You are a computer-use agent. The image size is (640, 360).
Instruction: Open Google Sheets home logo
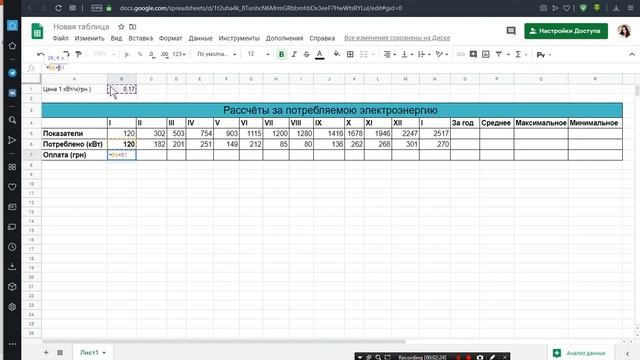[x=37, y=31]
